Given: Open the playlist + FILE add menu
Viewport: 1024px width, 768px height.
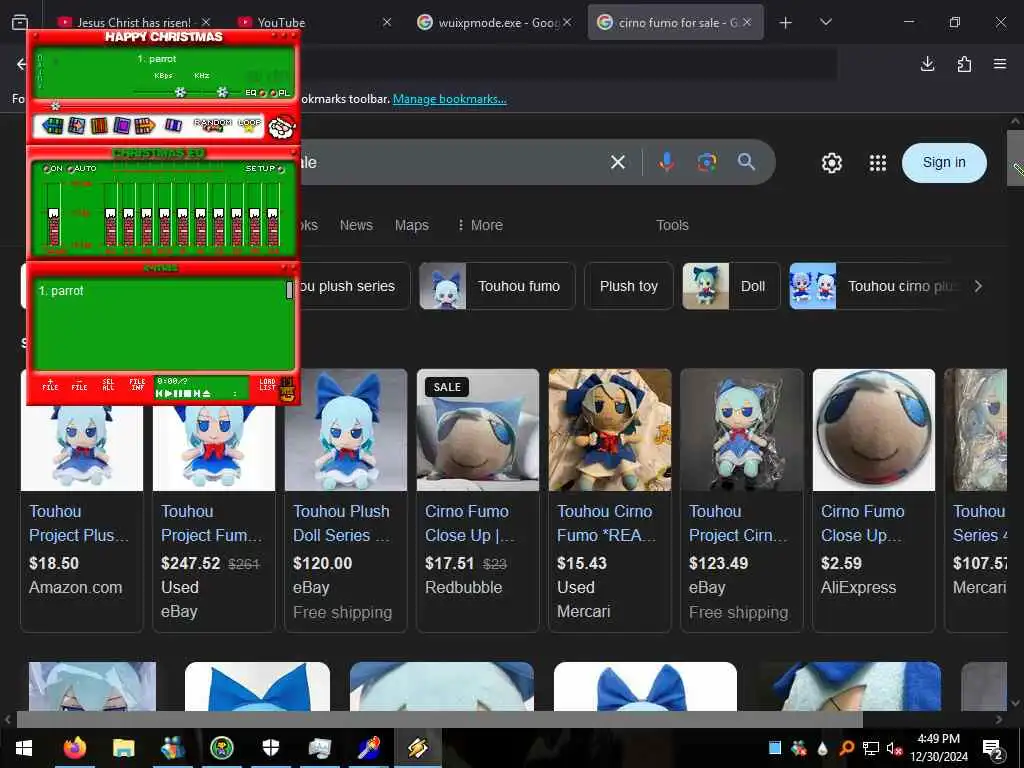Looking at the screenshot, I should 50,385.
